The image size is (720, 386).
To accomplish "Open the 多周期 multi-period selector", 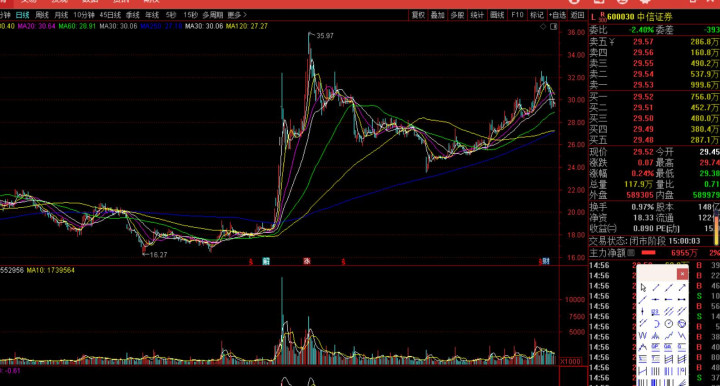I will [213, 15].
